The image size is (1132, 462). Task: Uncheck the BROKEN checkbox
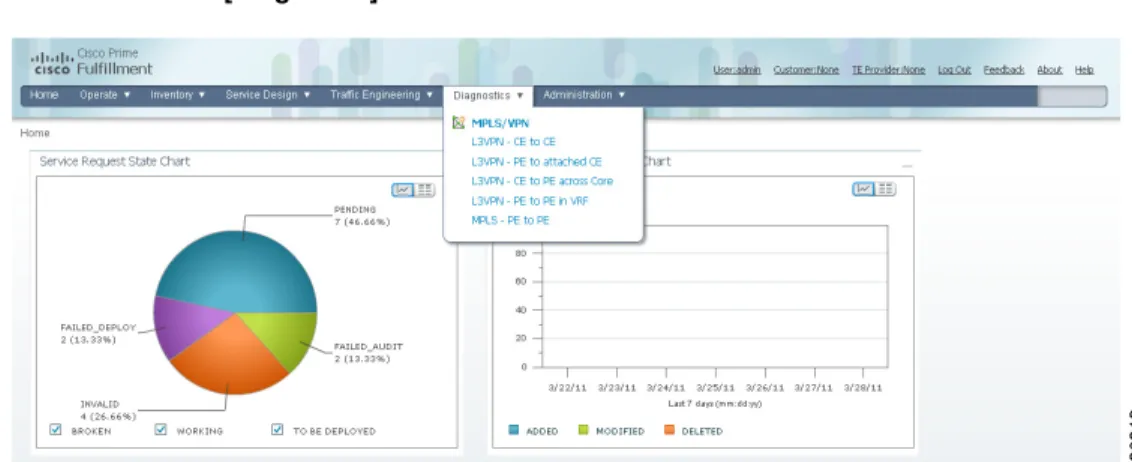56,430
